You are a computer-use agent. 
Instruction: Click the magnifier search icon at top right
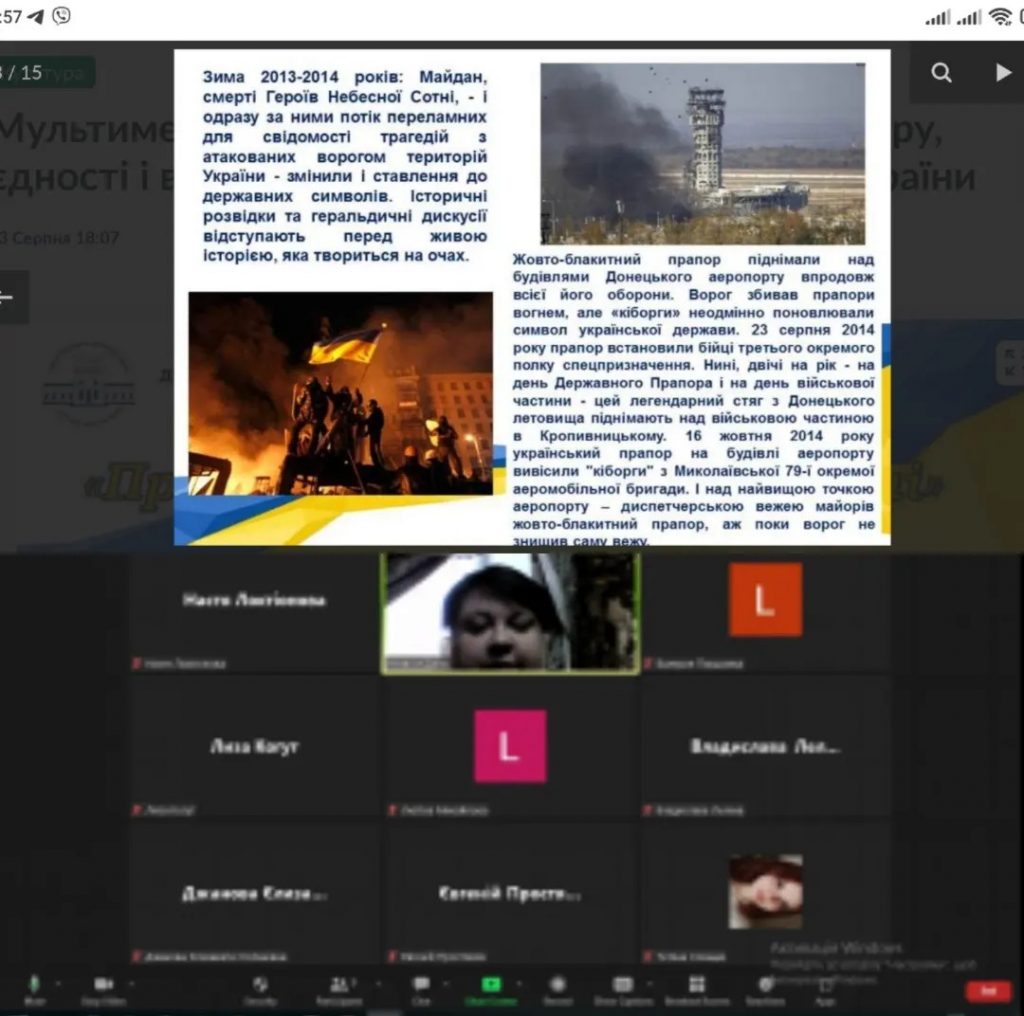pyautogui.click(x=941, y=72)
